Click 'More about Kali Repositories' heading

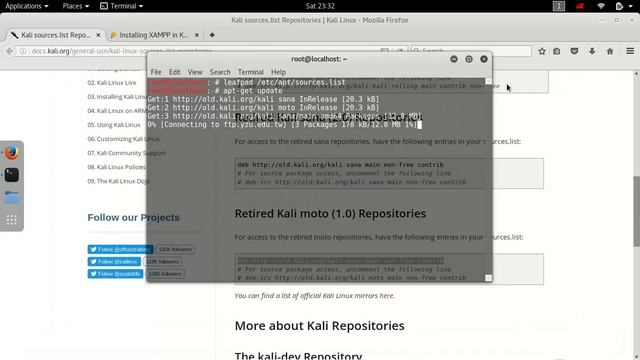point(320,326)
